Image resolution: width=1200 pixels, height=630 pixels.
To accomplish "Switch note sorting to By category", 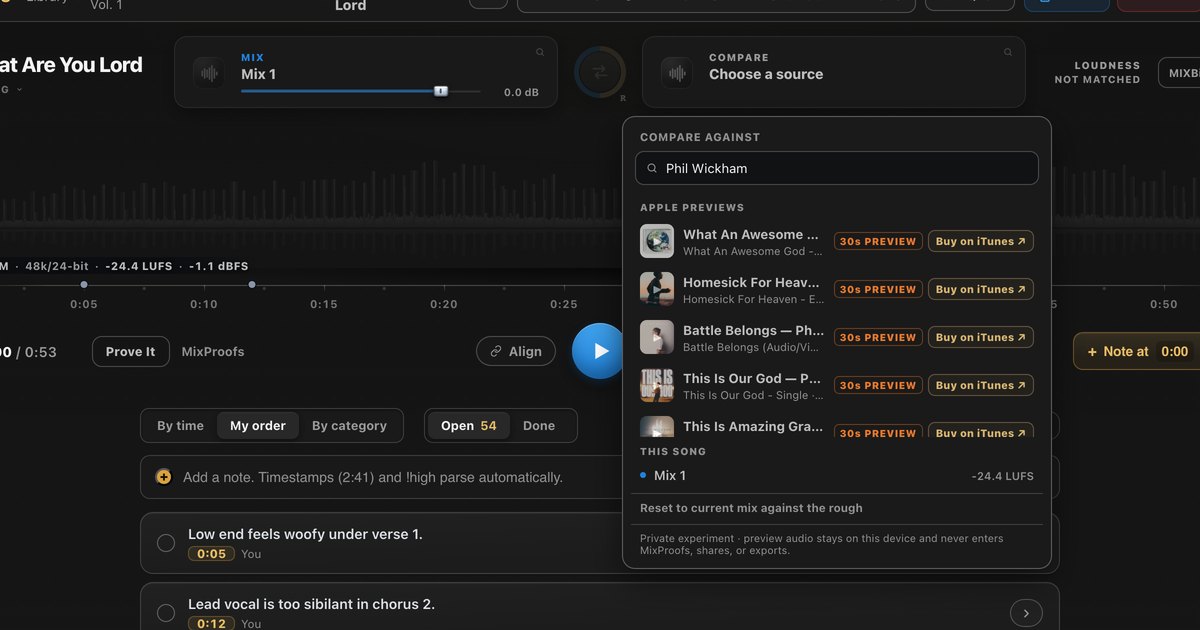I will tap(349, 425).
